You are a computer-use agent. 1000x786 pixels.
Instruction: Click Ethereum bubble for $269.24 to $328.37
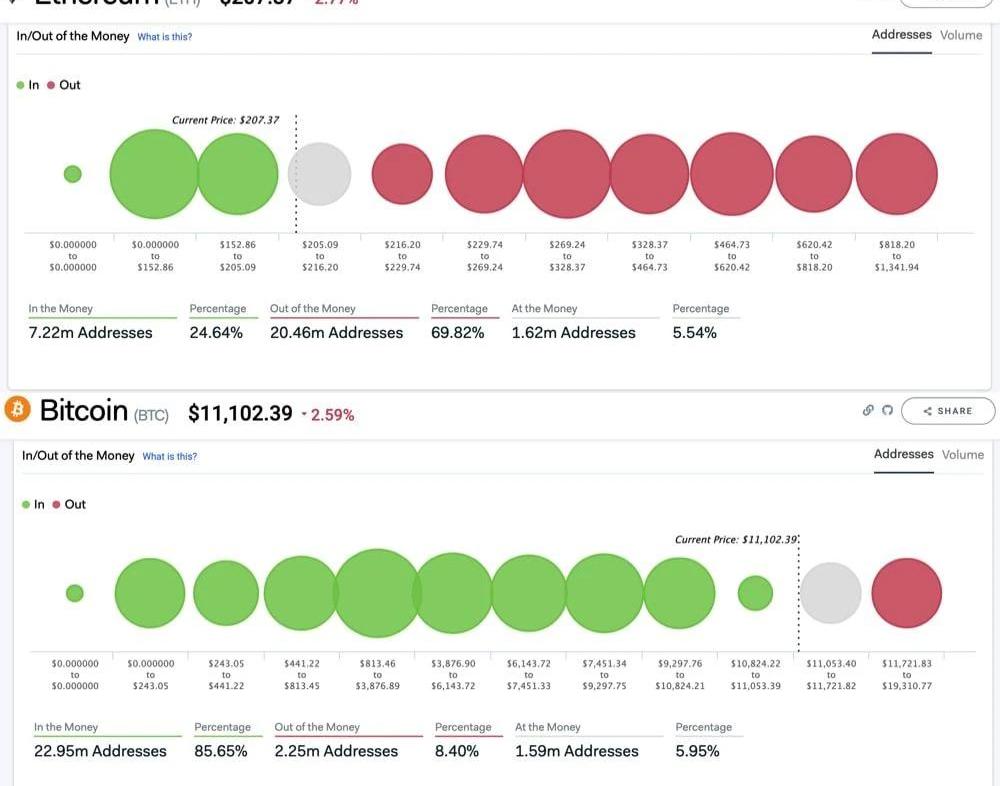click(x=567, y=174)
